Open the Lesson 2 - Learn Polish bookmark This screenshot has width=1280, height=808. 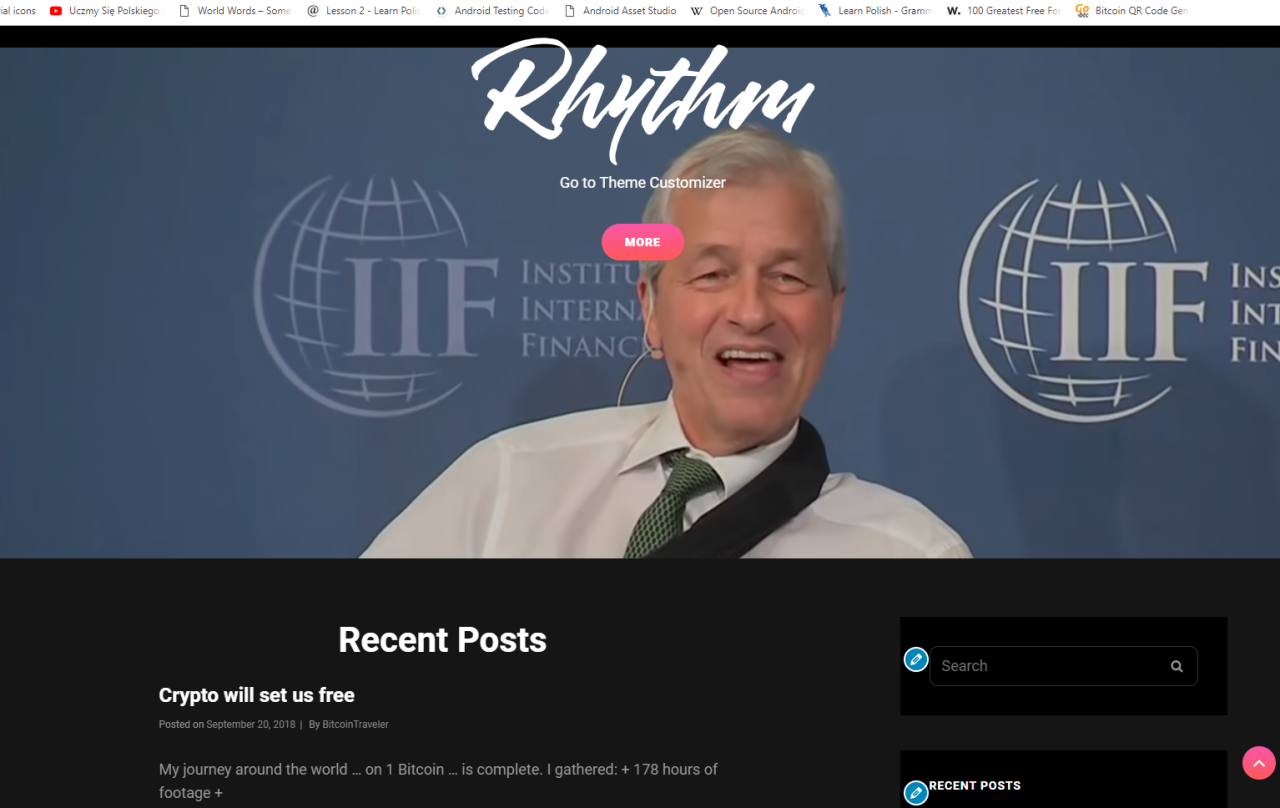(x=363, y=11)
